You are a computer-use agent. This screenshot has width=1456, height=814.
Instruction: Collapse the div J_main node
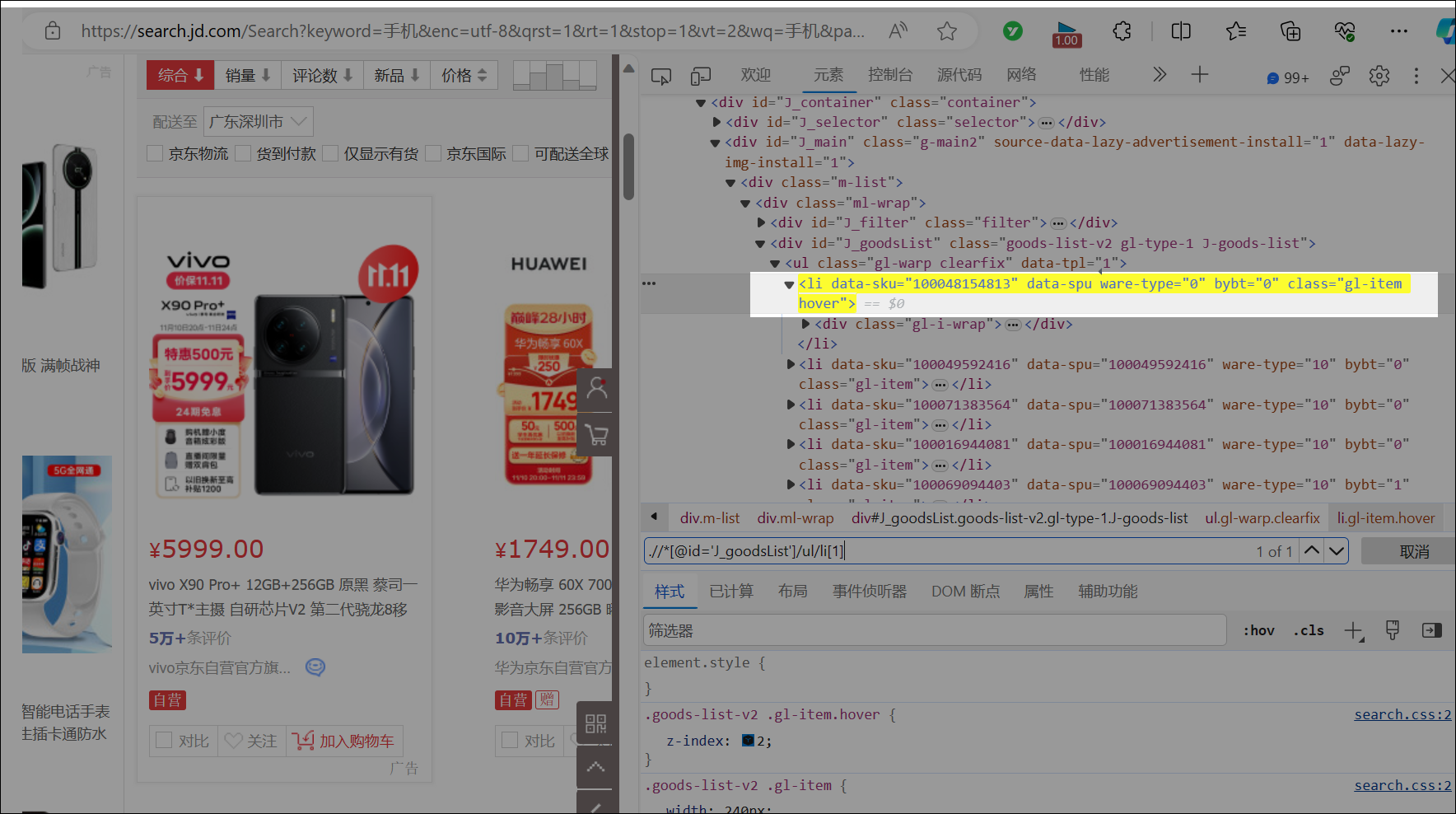(716, 143)
